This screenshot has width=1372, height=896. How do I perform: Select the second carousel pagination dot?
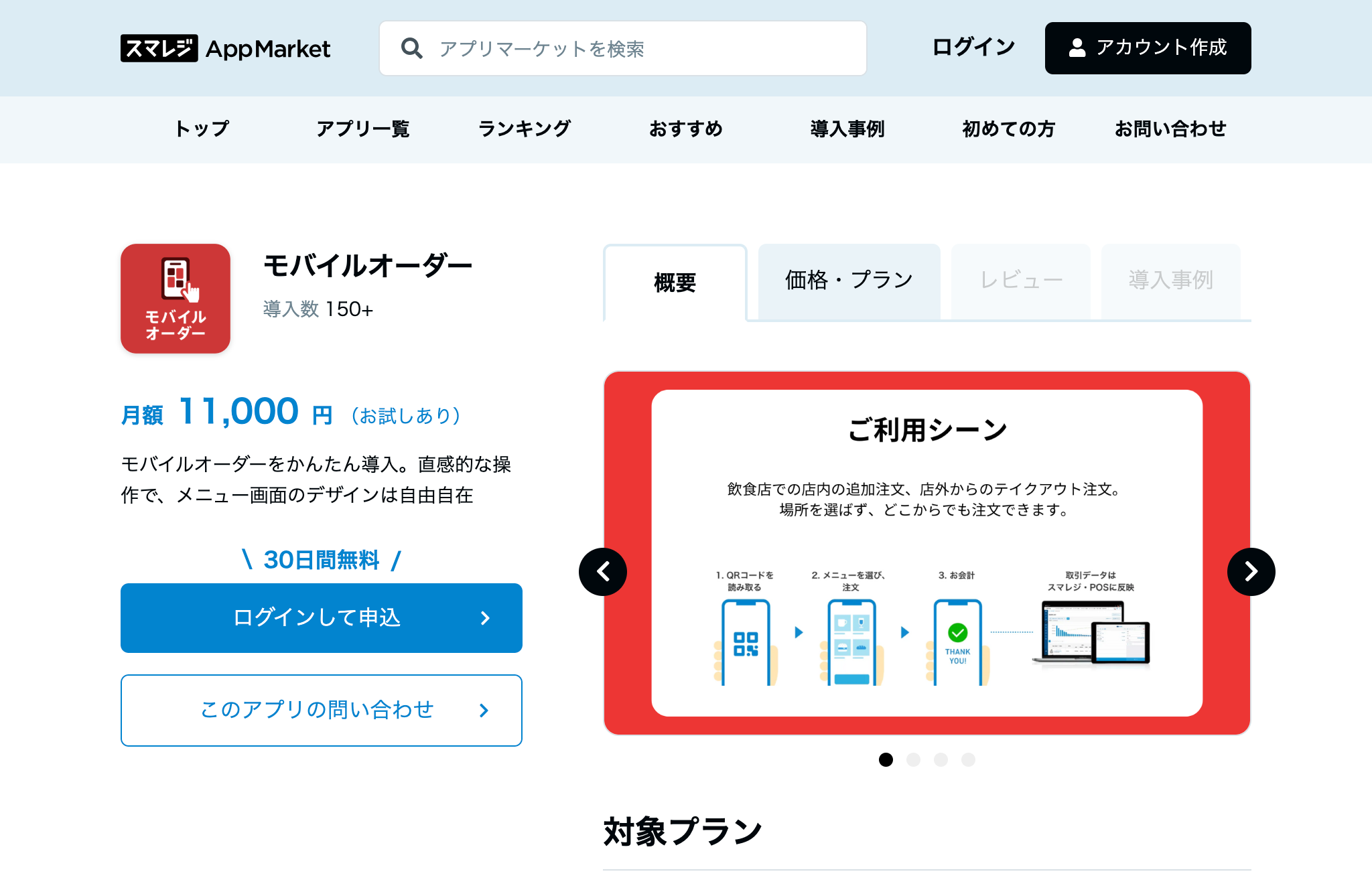(x=913, y=759)
